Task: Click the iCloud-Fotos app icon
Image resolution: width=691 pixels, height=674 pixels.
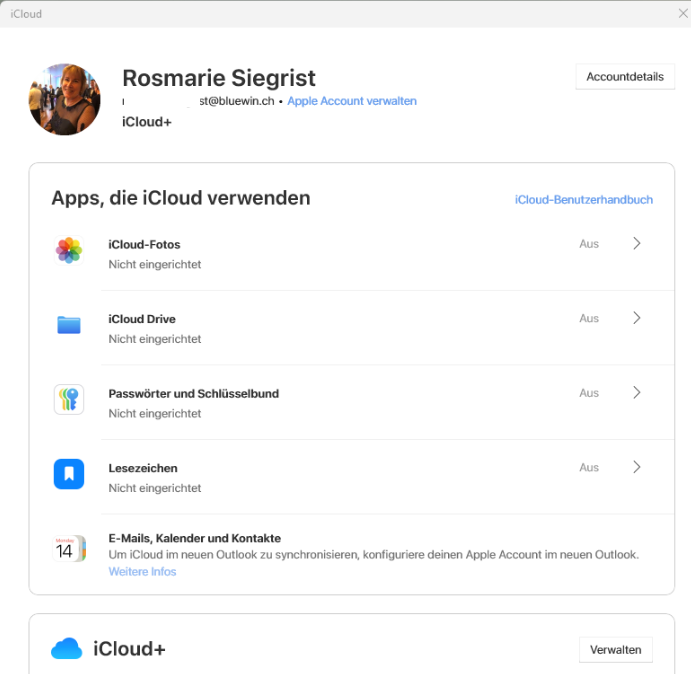Action: 69,250
